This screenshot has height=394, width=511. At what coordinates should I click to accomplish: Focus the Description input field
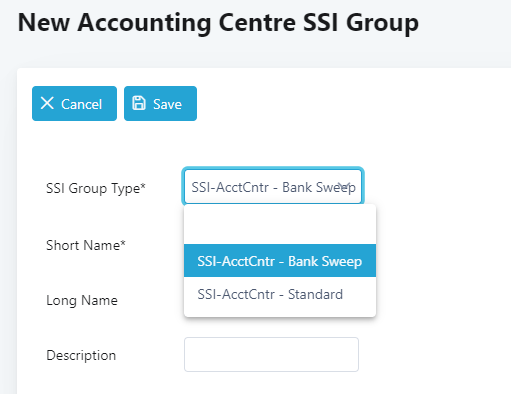coord(271,354)
